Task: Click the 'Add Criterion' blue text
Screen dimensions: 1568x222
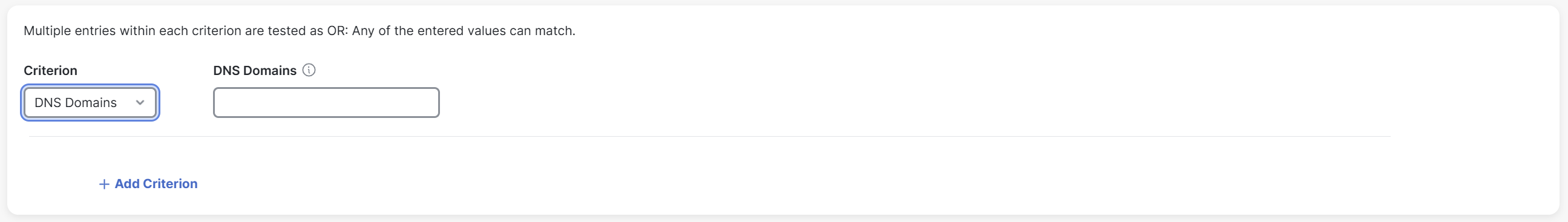Action: (156, 184)
